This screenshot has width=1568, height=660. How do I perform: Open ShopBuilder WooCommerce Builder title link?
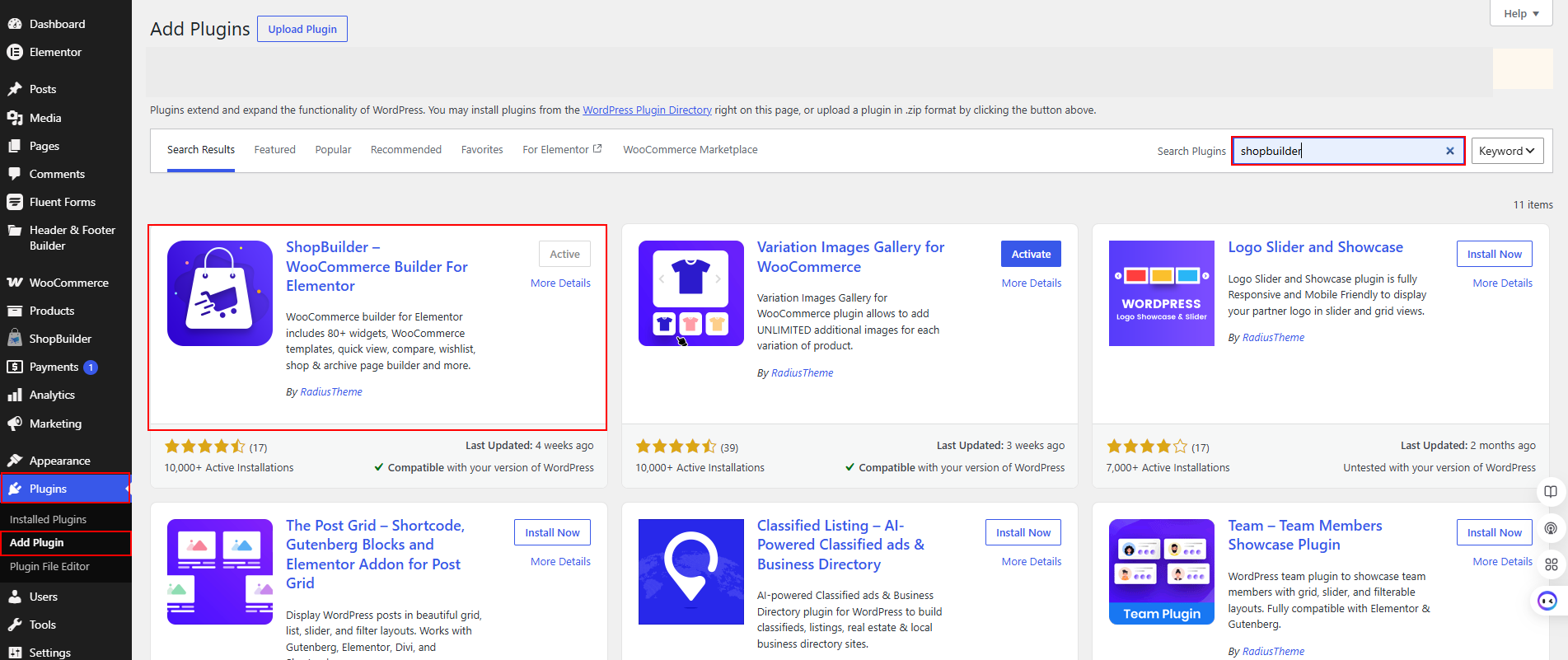coord(377,266)
